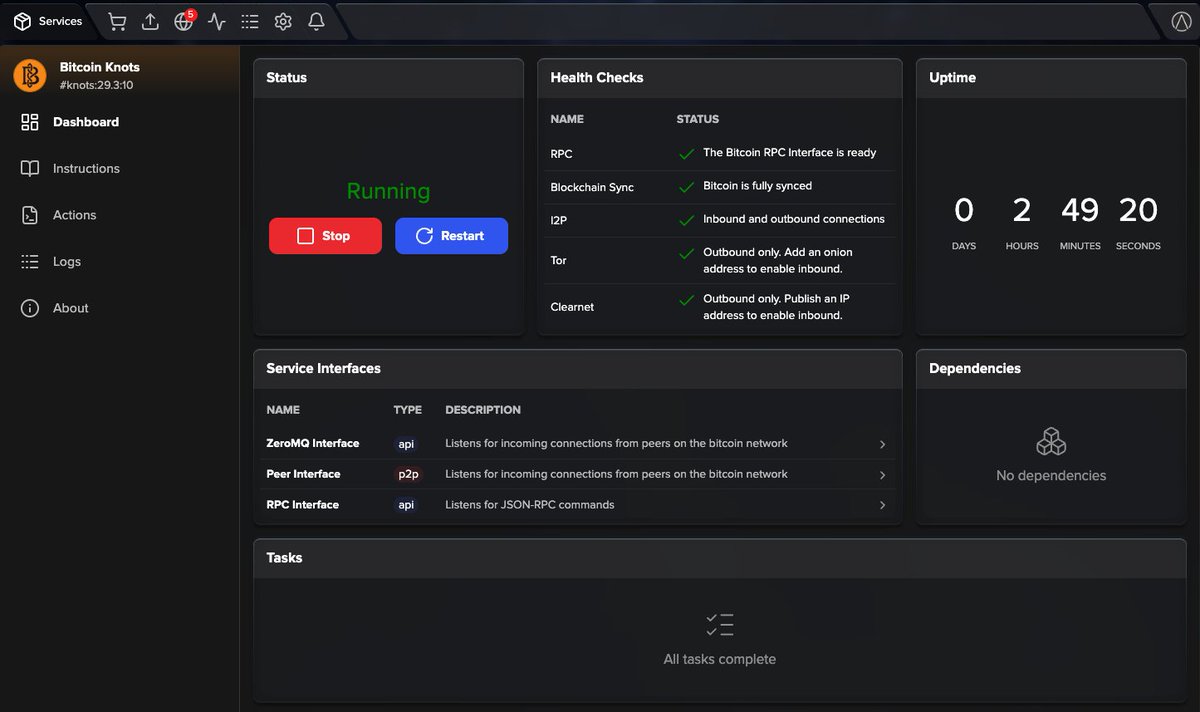
Task: Click the Blockchain Sync green checkmark
Action: (686, 187)
